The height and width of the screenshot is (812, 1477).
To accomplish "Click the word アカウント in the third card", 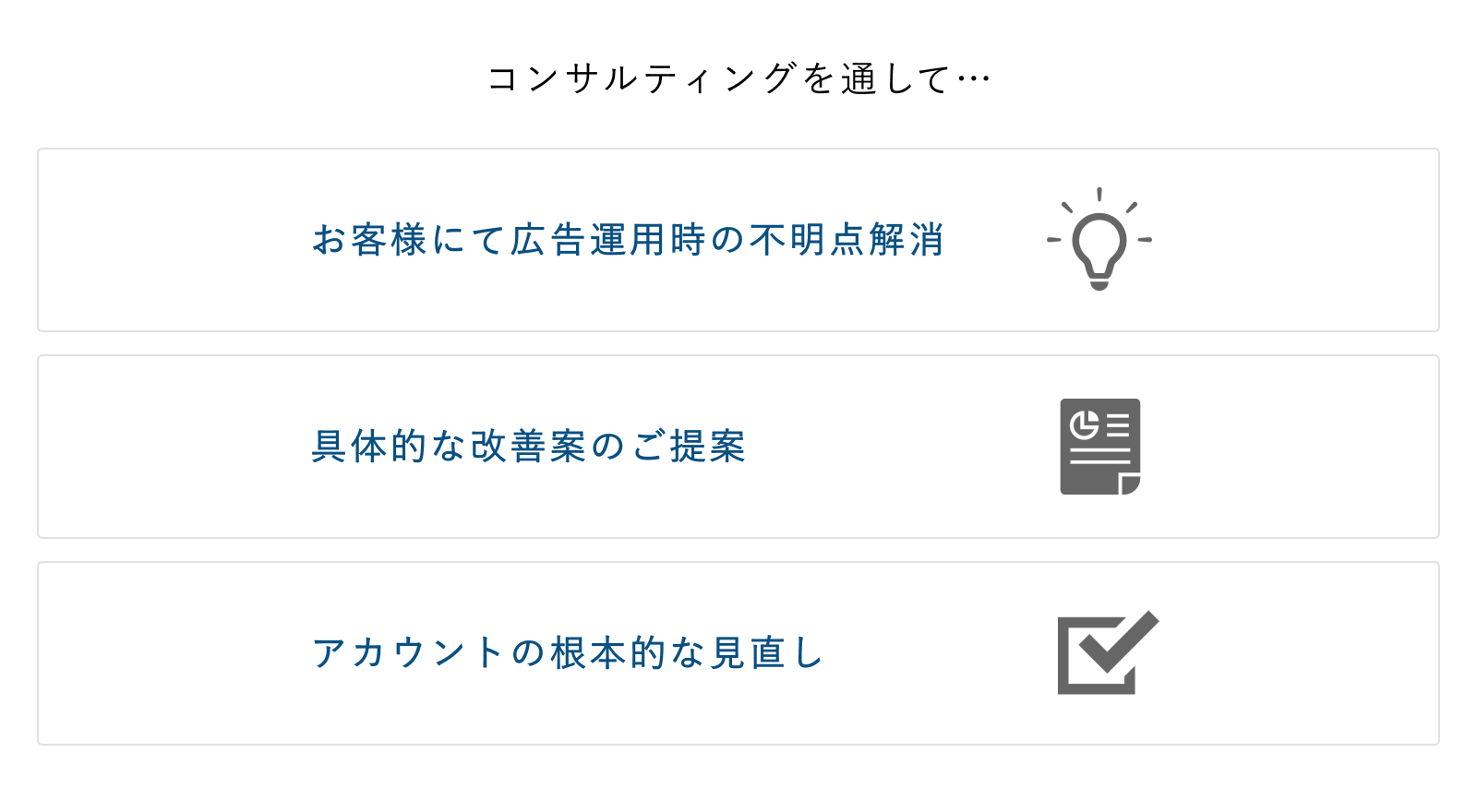I will pos(409,652).
